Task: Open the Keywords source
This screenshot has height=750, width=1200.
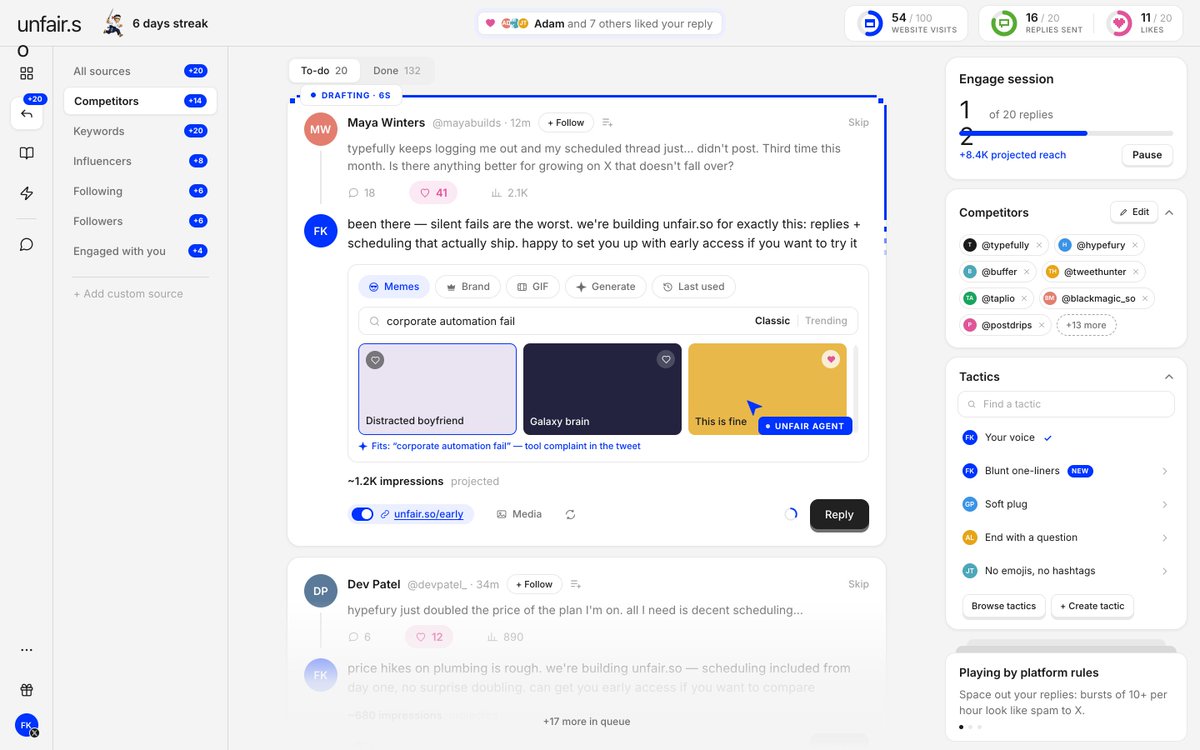Action: [x=140, y=131]
